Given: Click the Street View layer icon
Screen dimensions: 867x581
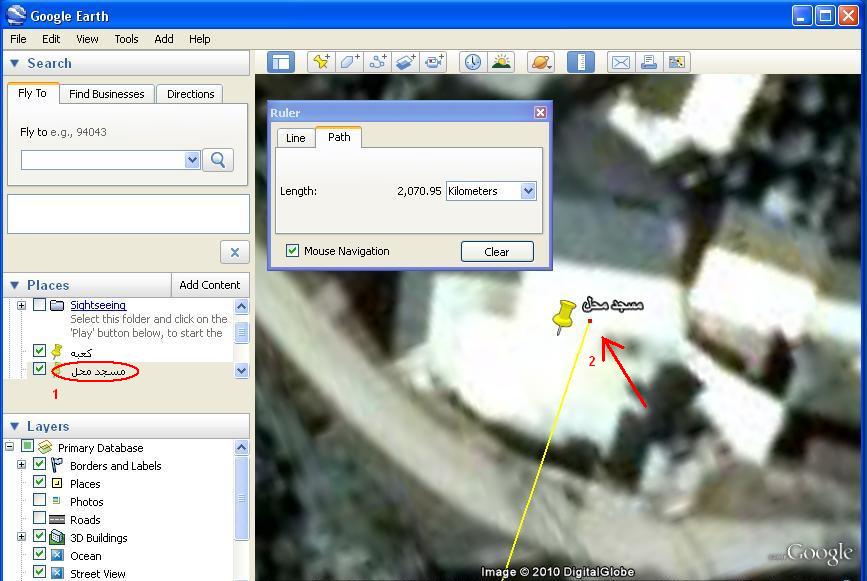Looking at the screenshot, I should (x=57, y=573).
